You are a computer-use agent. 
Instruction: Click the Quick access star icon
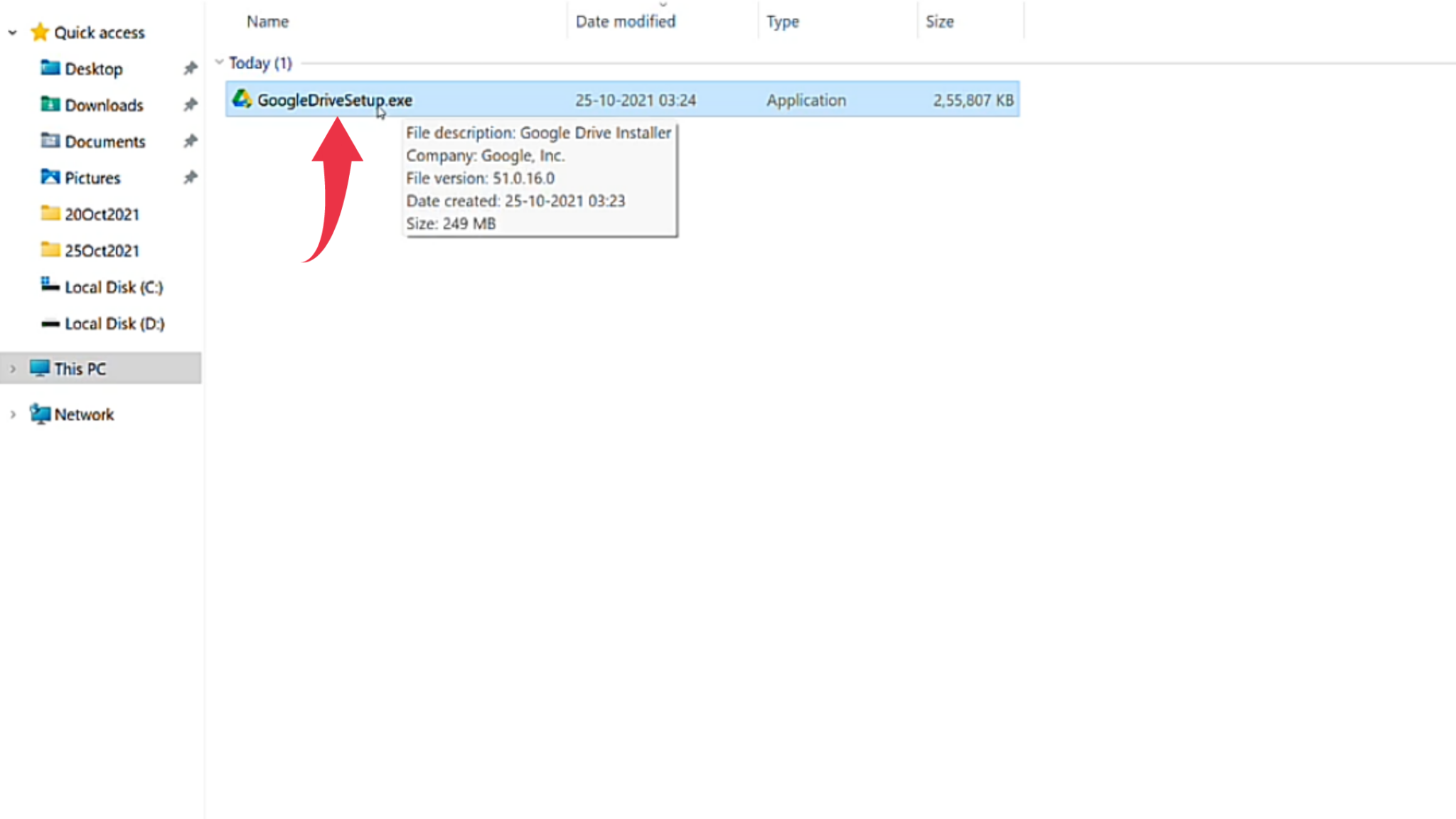coord(40,32)
